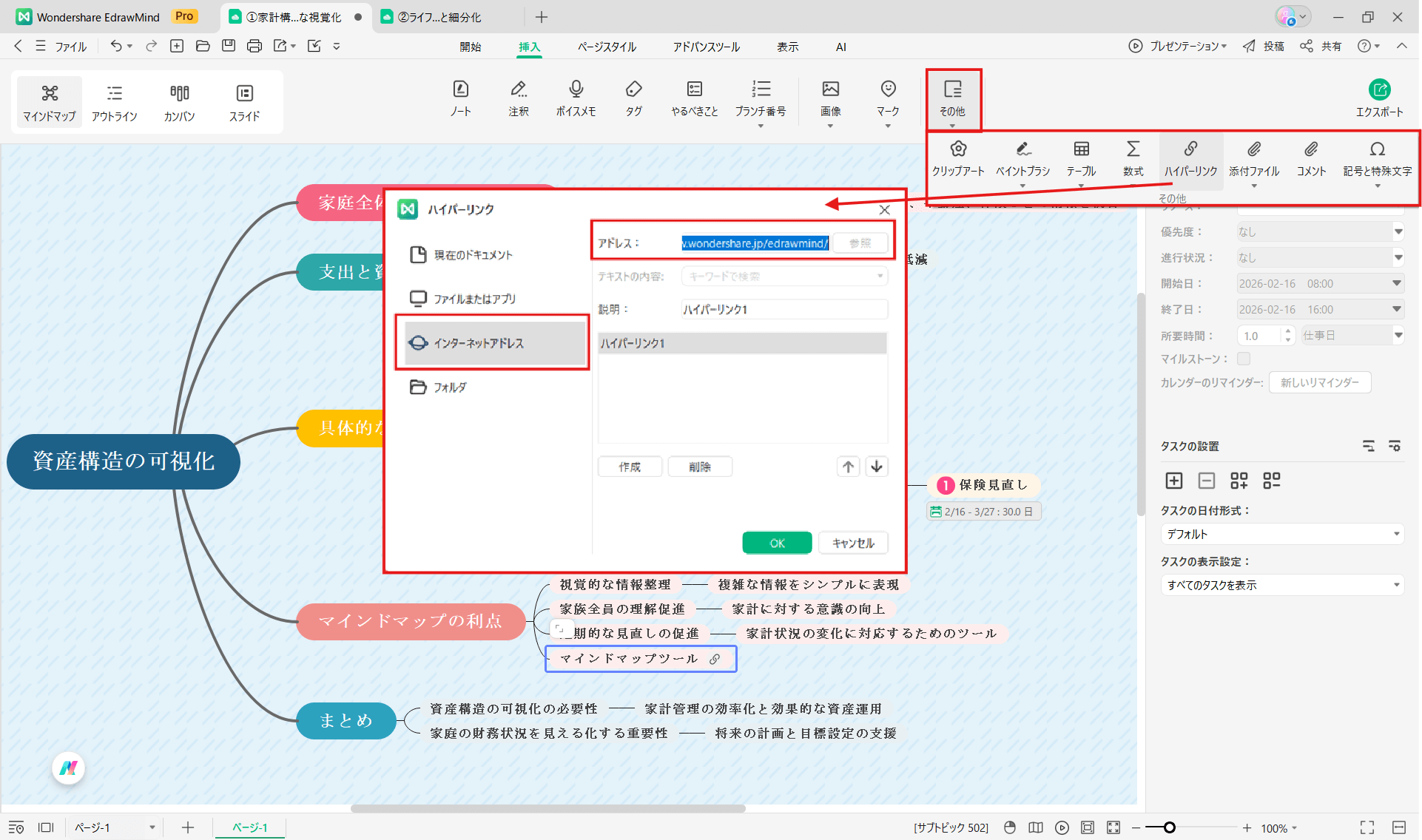This screenshot has width=1422, height=840.
Task: Record a ボイスメモ
Action: [576, 98]
